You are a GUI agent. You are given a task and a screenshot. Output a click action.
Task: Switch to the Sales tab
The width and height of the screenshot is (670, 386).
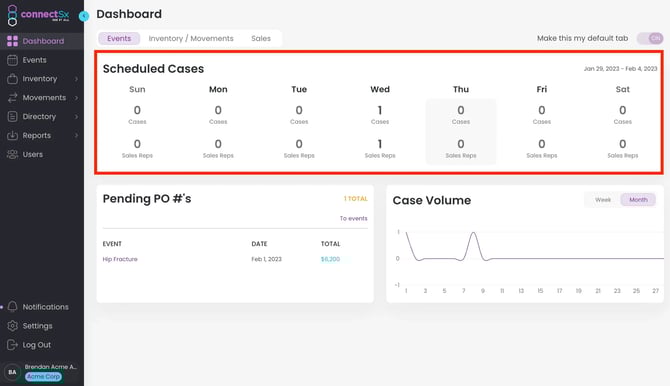click(261, 38)
